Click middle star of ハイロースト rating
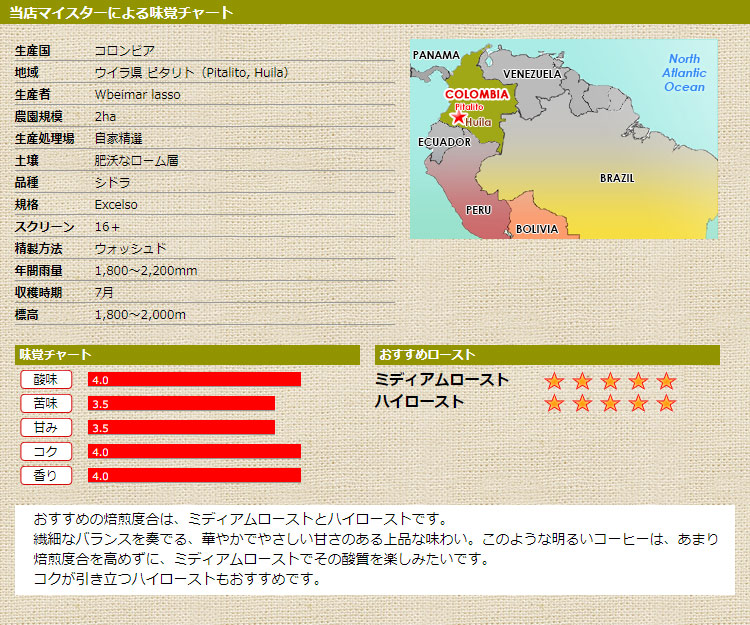Image resolution: width=750 pixels, height=625 pixels. pyautogui.click(x=610, y=403)
